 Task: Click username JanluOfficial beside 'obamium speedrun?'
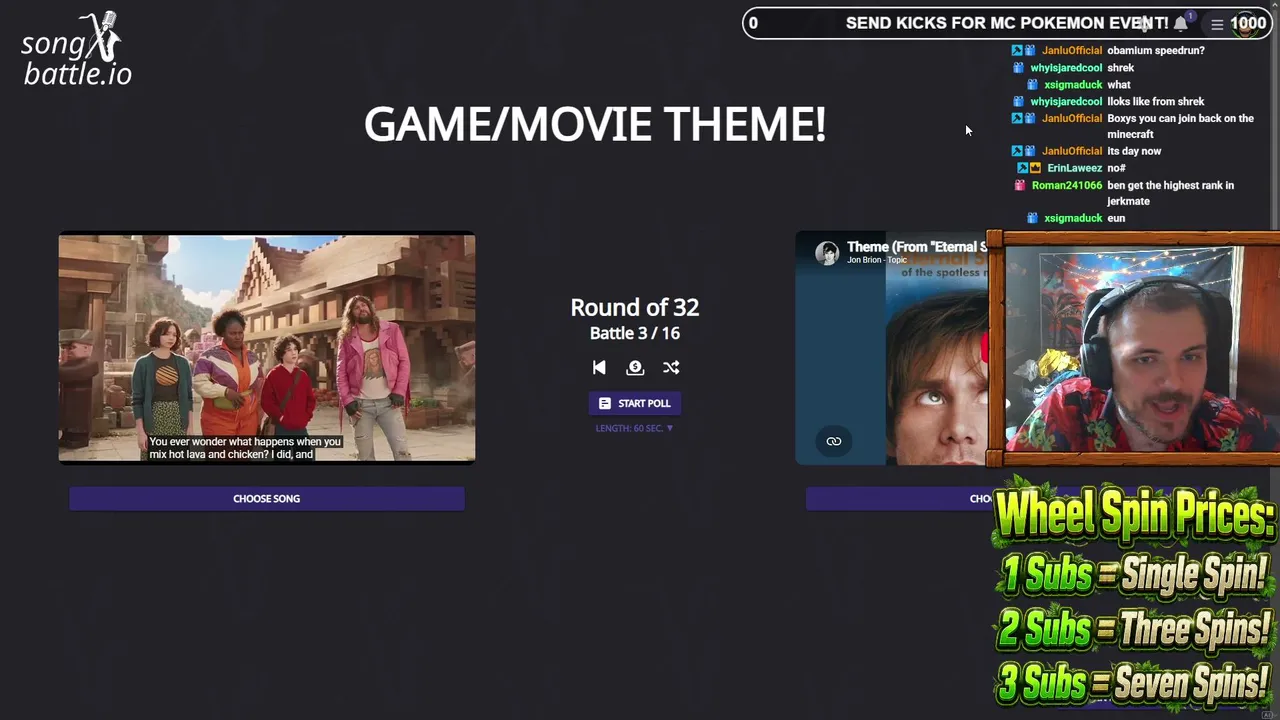1072,50
